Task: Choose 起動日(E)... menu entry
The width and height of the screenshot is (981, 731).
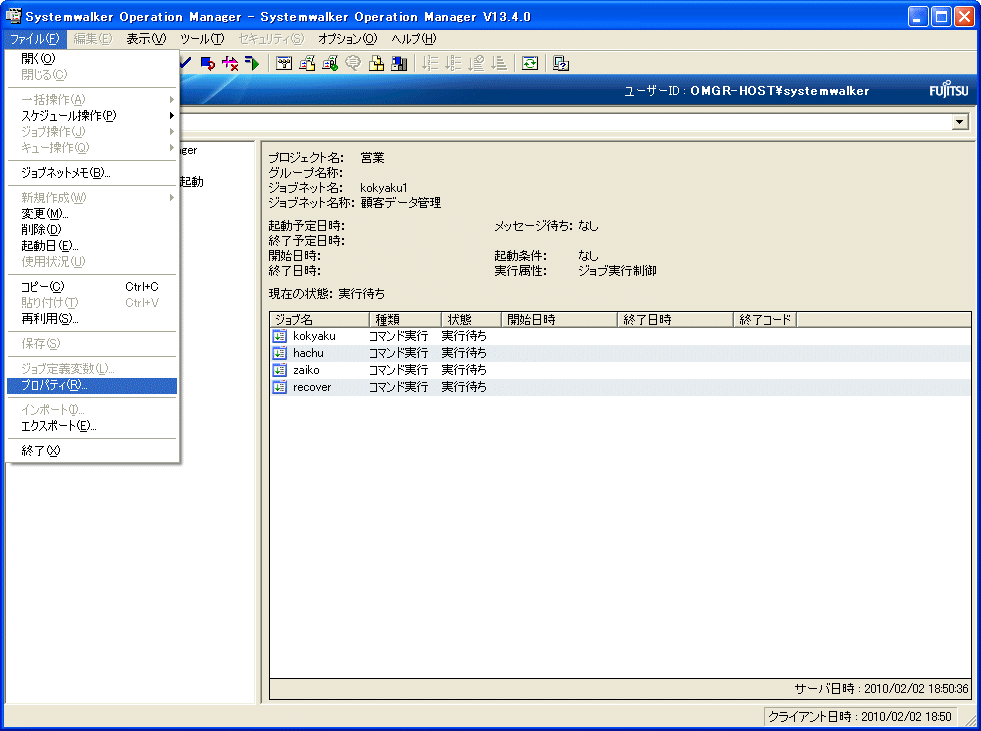Action: click(x=92, y=245)
